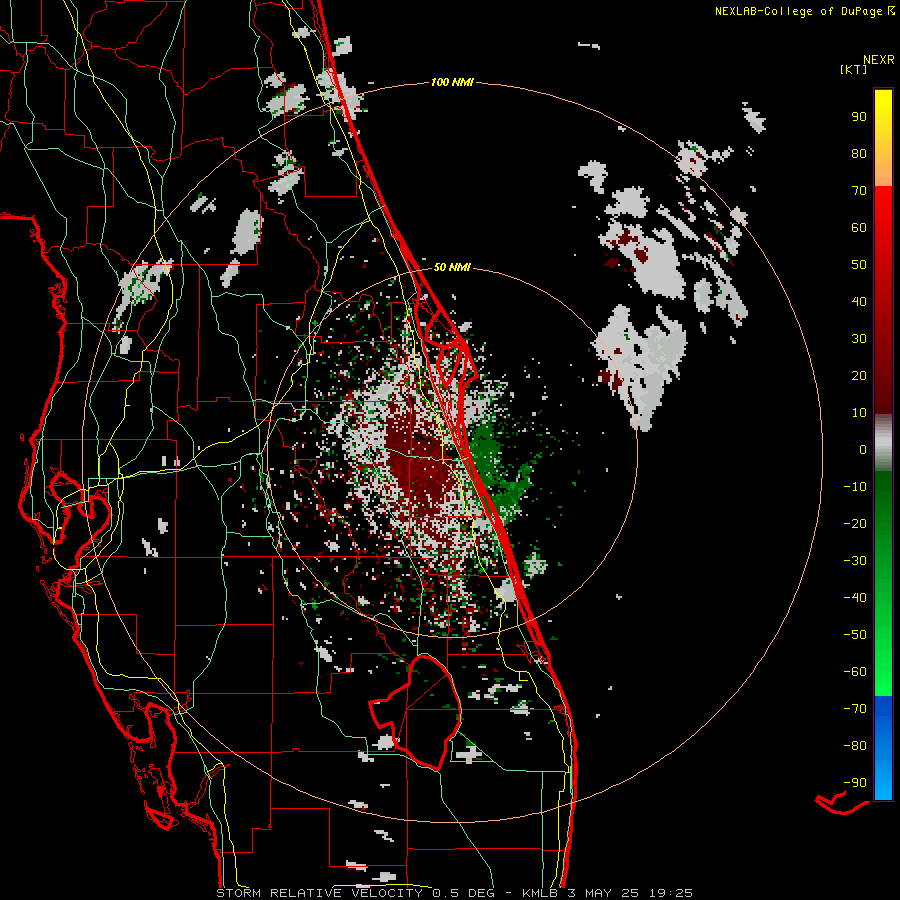Click the positive 80 value on the velocity scale

pos(859,153)
